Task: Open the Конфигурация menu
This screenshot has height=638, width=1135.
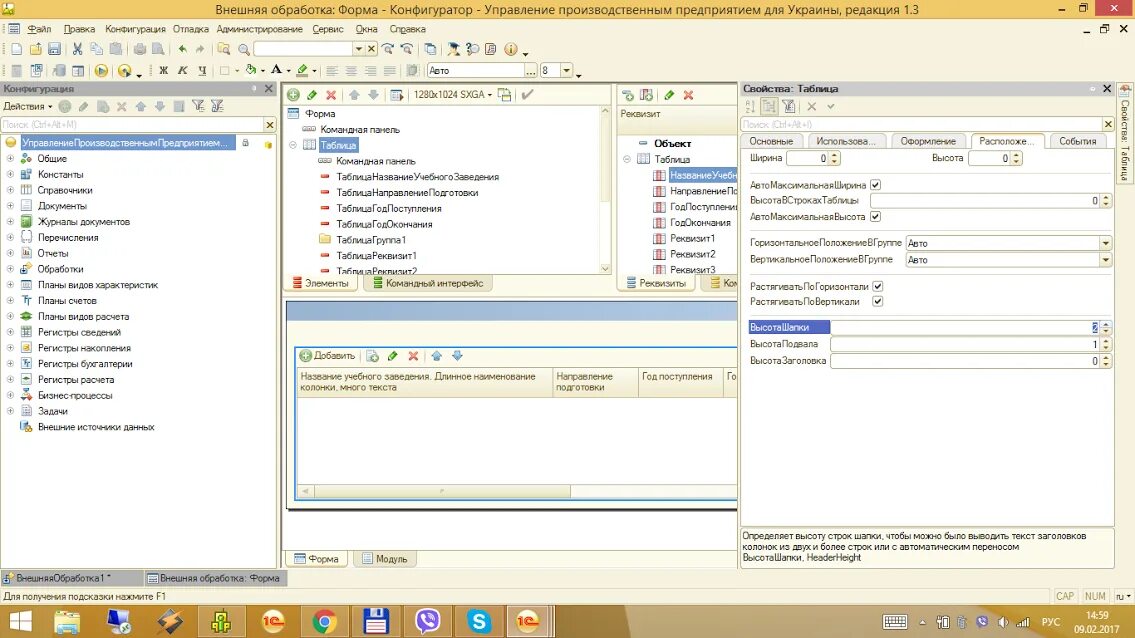Action: (x=135, y=29)
